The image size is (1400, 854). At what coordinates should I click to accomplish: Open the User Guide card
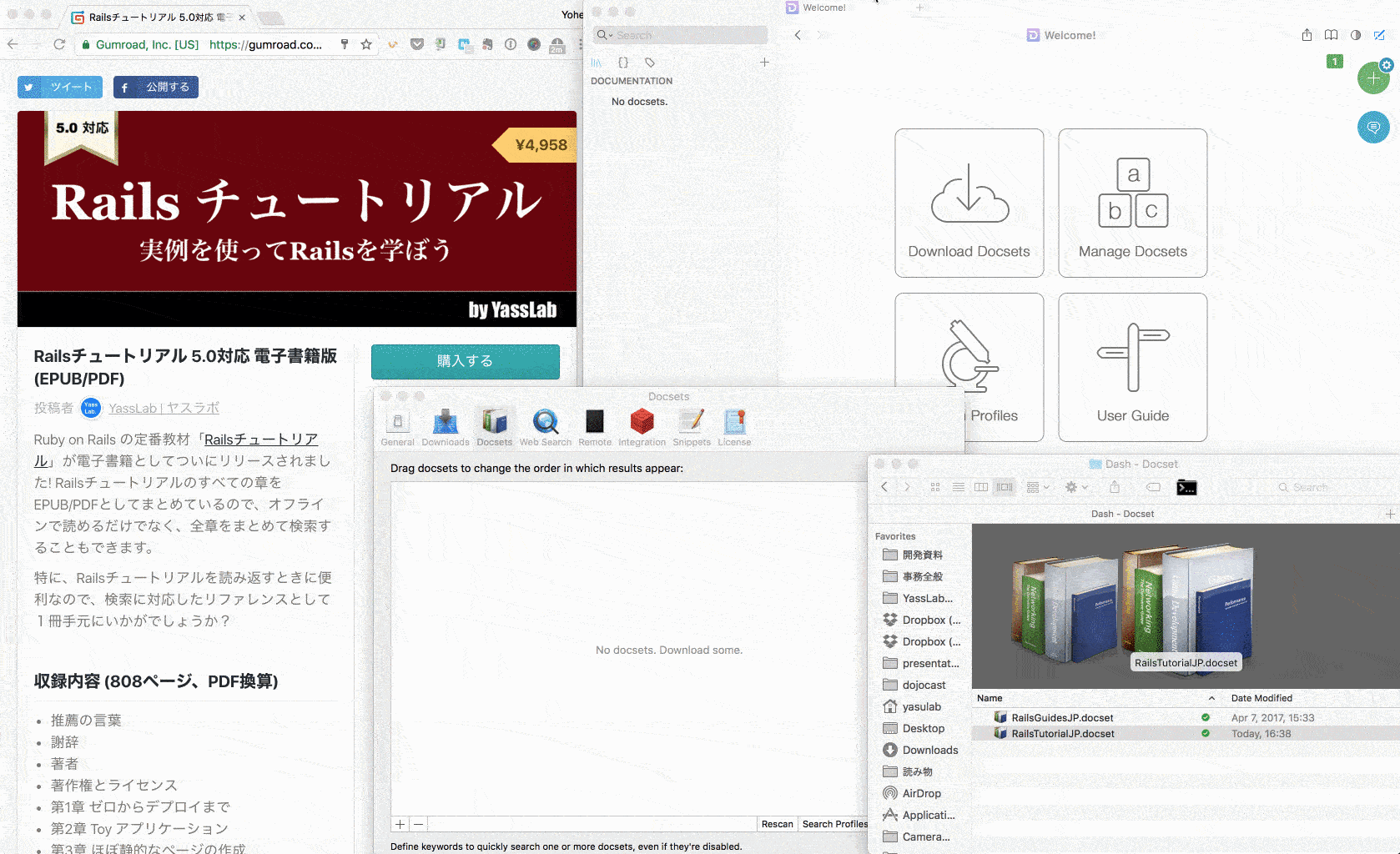(x=1133, y=367)
